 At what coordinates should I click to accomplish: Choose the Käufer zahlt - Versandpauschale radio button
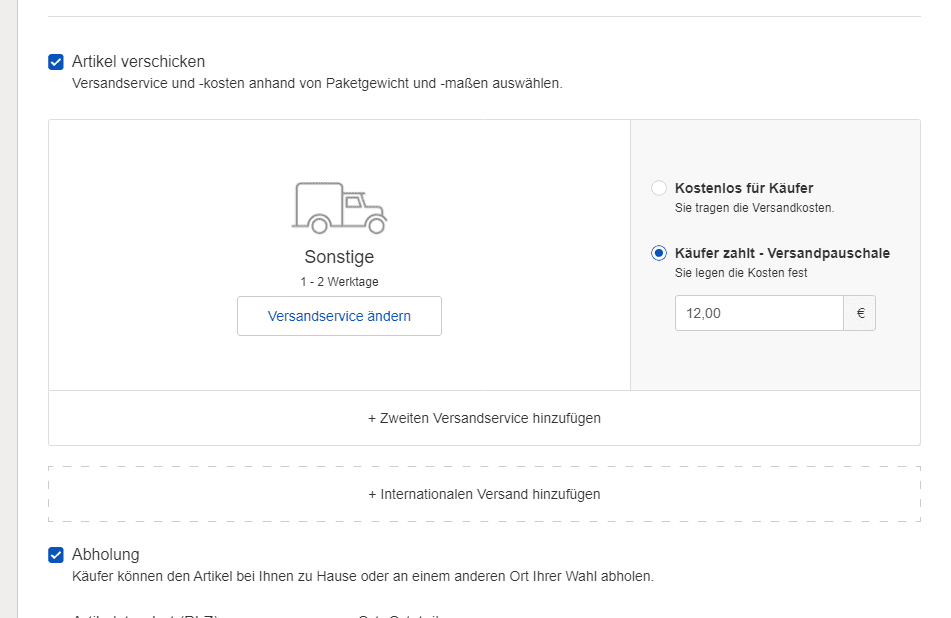click(x=659, y=253)
